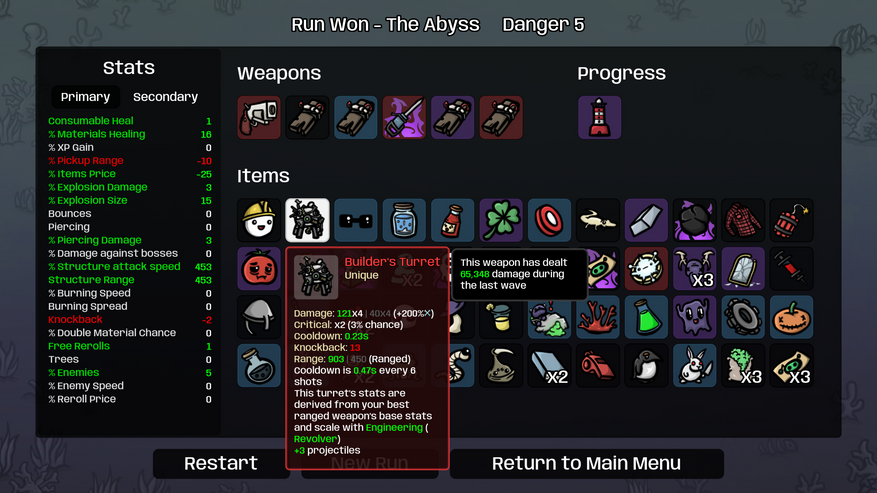Select the Revolver weapon icon

coord(259,118)
